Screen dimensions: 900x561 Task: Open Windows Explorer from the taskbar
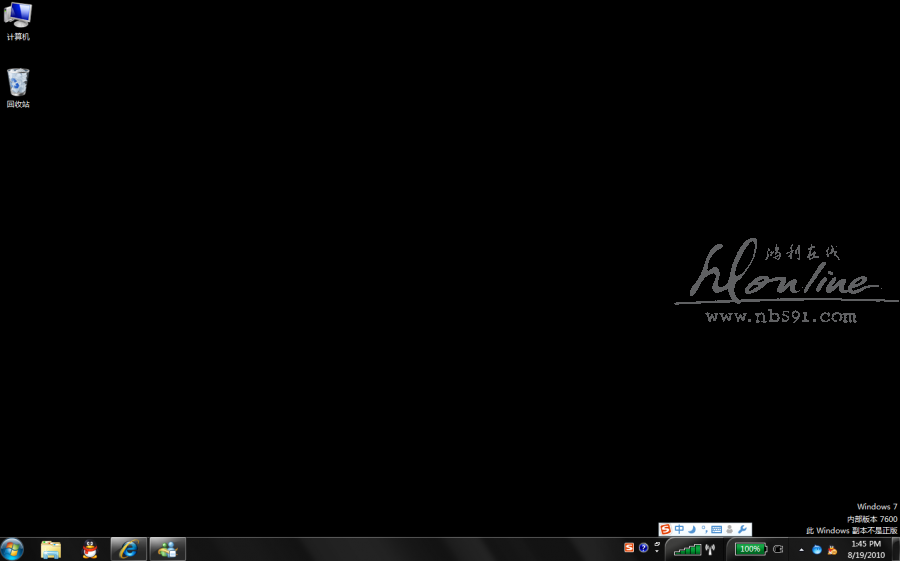51,549
